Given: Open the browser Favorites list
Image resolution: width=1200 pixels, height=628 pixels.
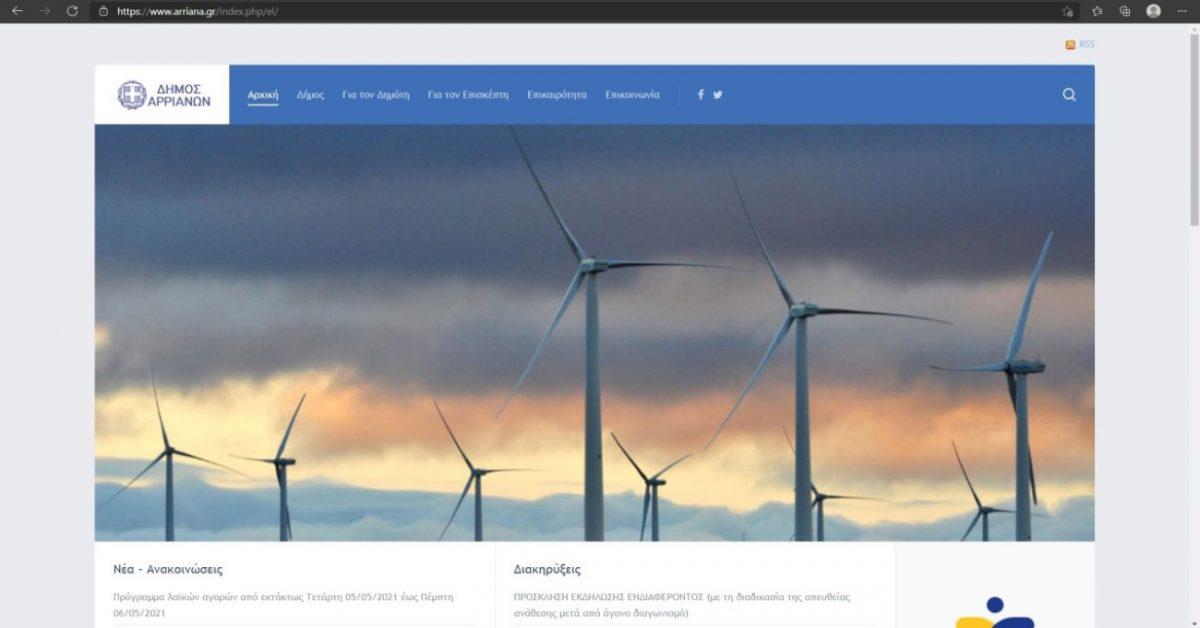Looking at the screenshot, I should coord(1097,11).
